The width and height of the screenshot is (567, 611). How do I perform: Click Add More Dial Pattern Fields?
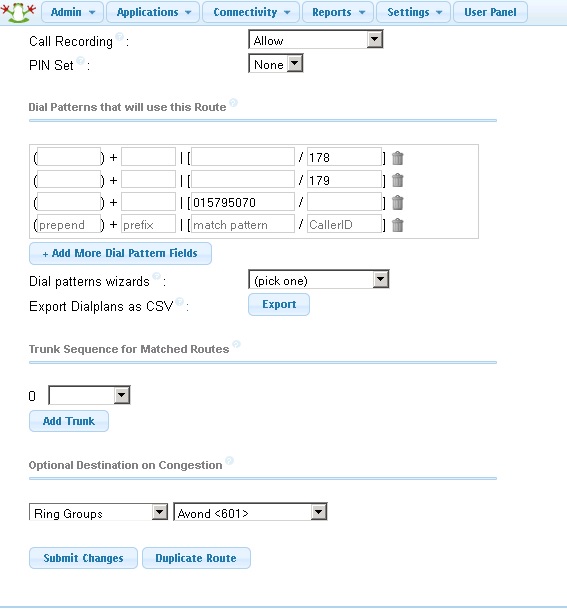coord(120,253)
